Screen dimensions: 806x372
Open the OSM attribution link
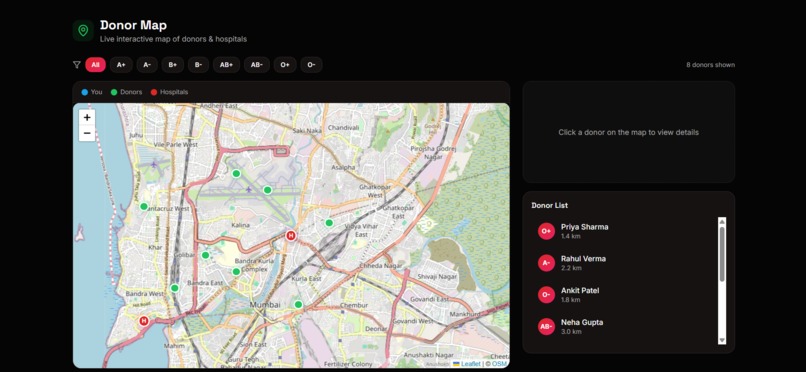point(499,364)
